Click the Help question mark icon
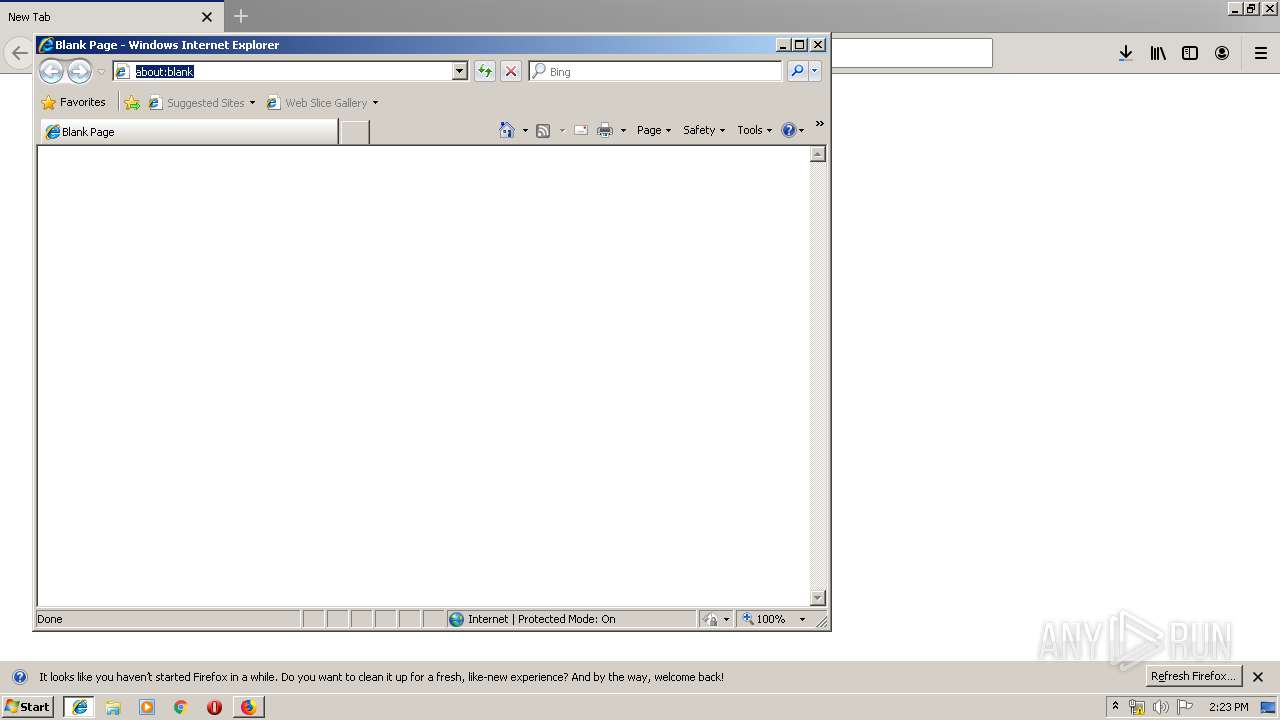 coord(789,130)
